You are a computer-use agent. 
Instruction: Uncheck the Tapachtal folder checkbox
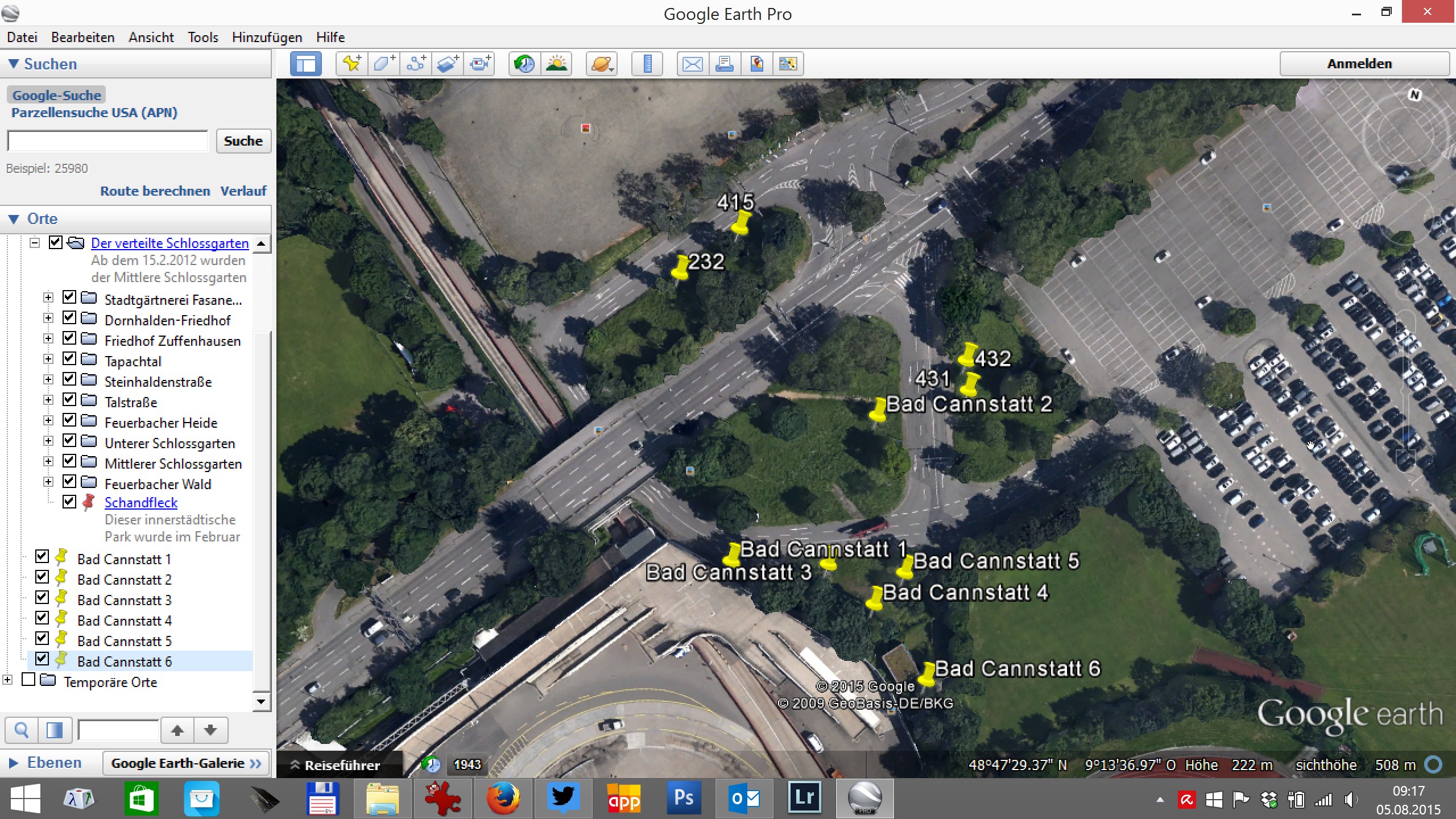[69, 358]
